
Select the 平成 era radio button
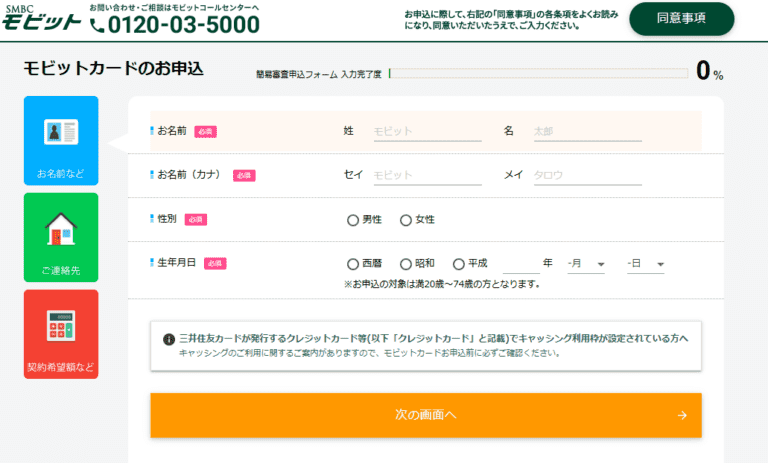(x=458, y=265)
